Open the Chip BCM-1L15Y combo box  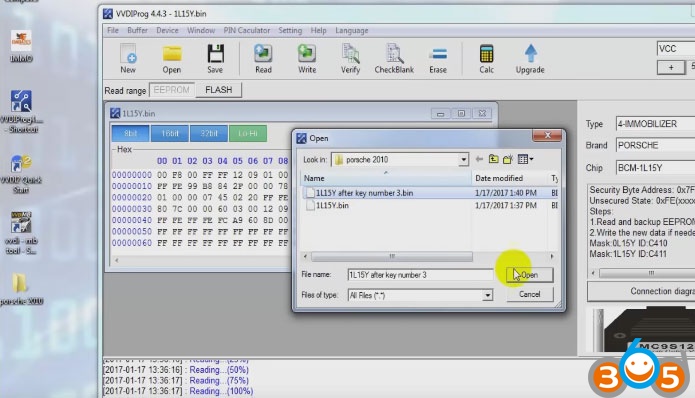click(x=655, y=168)
